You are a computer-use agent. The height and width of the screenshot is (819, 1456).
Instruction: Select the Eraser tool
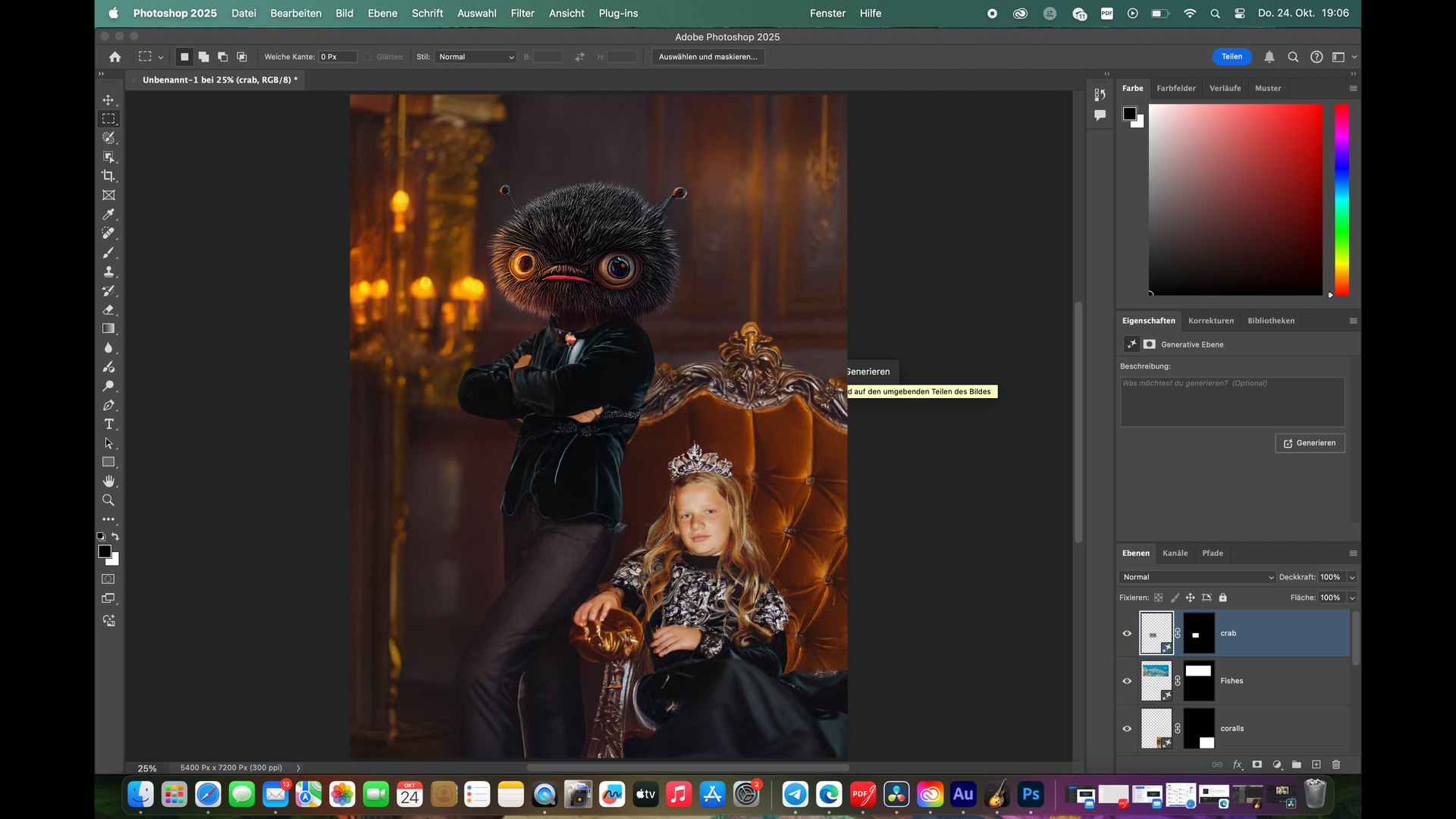pos(108,309)
